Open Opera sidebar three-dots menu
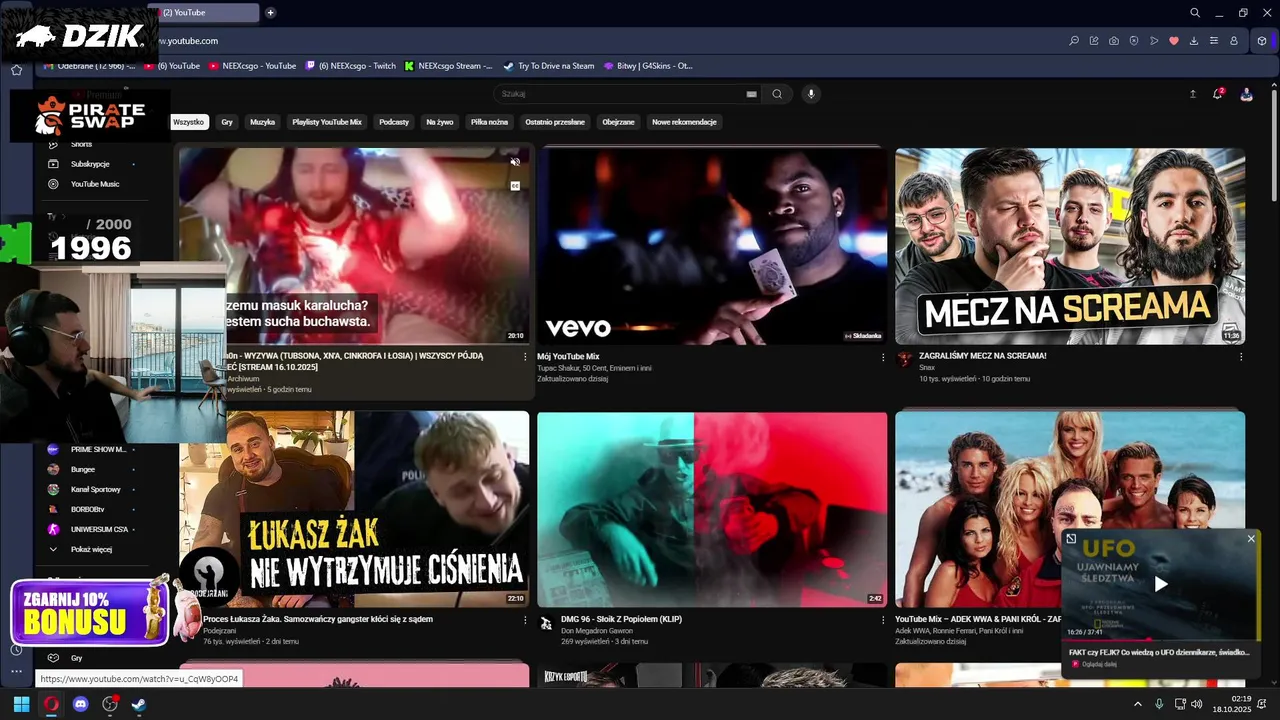Screen dimensions: 1280x720 coord(16,671)
